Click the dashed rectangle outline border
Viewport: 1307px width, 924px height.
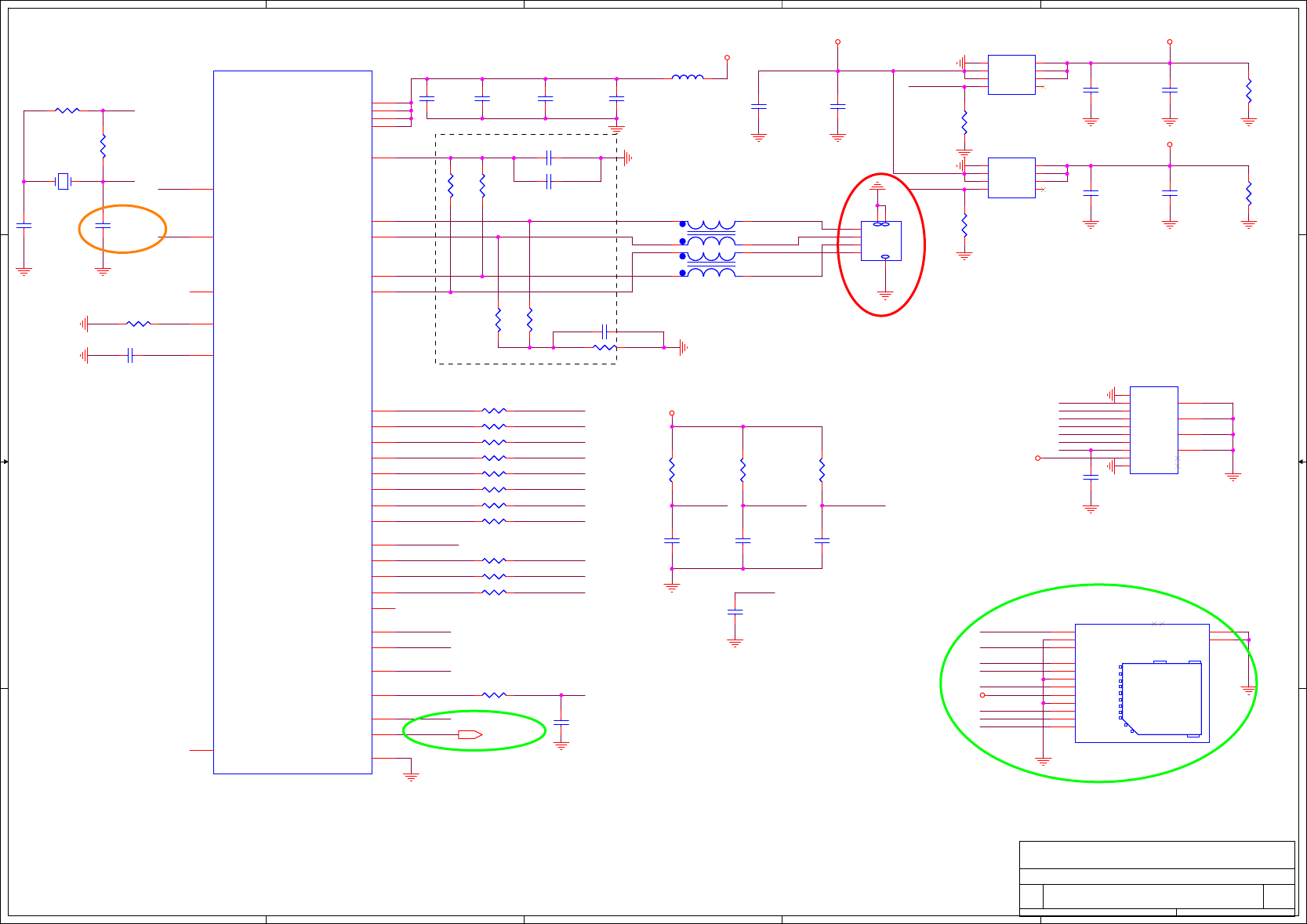(x=526, y=249)
